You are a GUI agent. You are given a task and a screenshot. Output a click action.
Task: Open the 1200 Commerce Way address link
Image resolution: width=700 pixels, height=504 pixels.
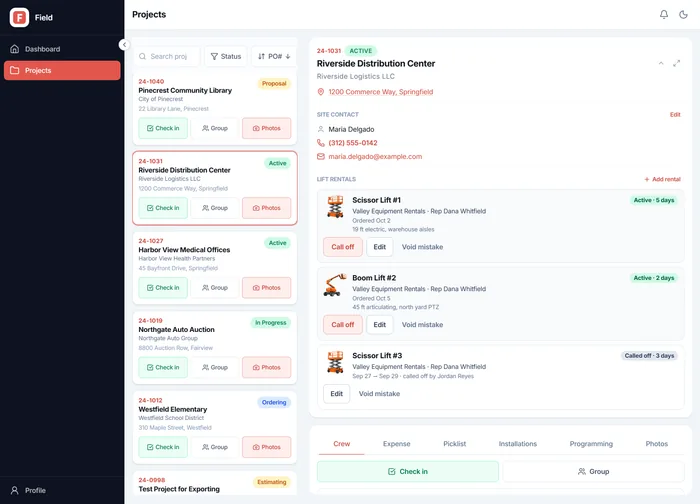(381, 92)
